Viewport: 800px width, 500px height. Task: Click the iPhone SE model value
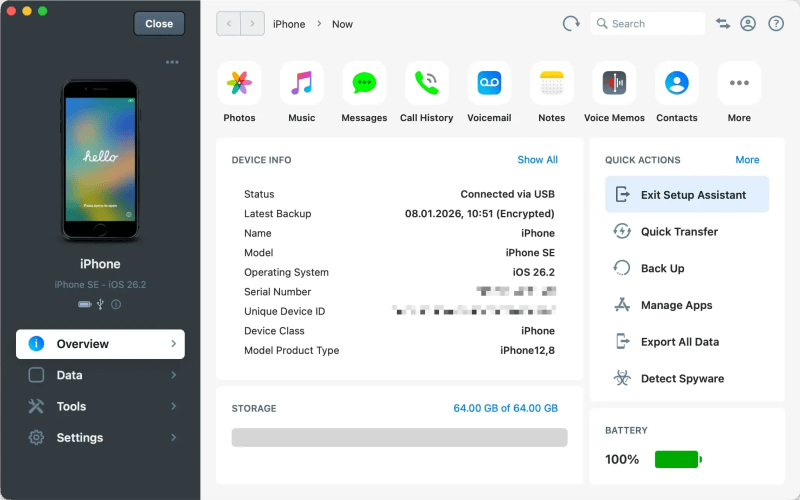coord(530,253)
